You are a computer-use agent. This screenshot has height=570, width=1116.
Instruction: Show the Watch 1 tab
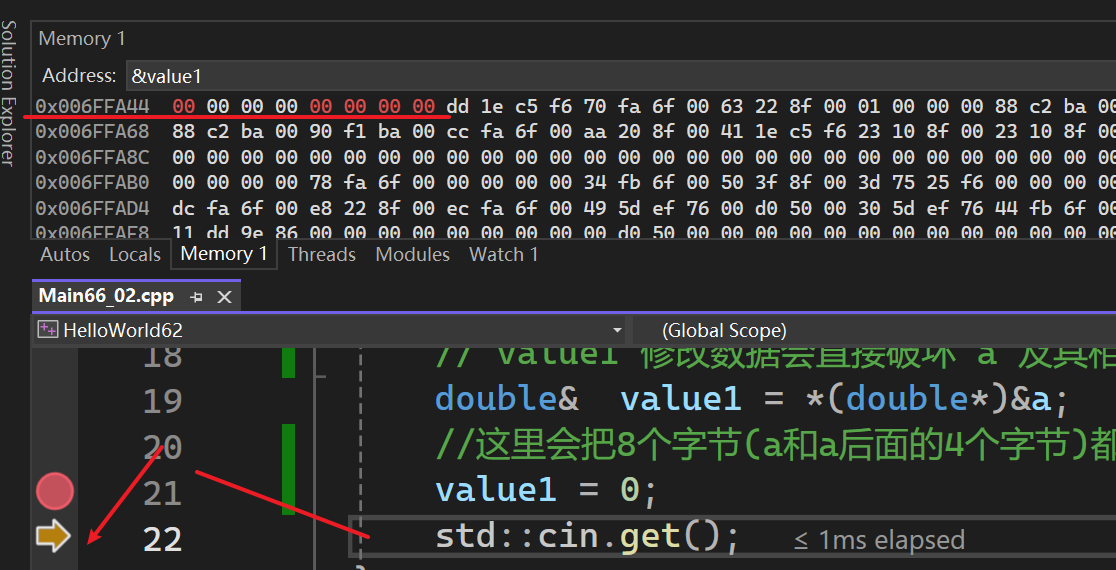tap(504, 254)
